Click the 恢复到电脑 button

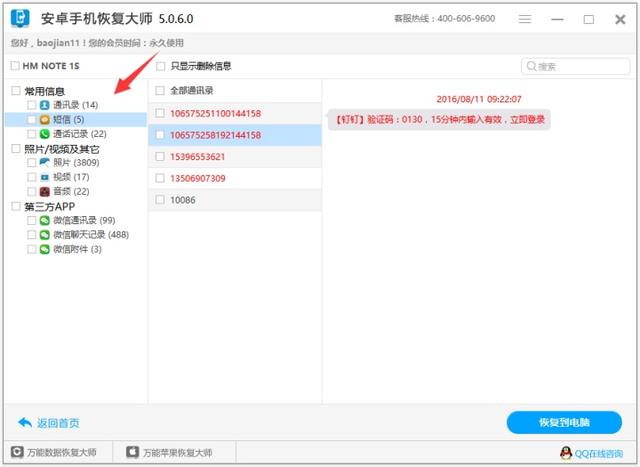[564, 422]
